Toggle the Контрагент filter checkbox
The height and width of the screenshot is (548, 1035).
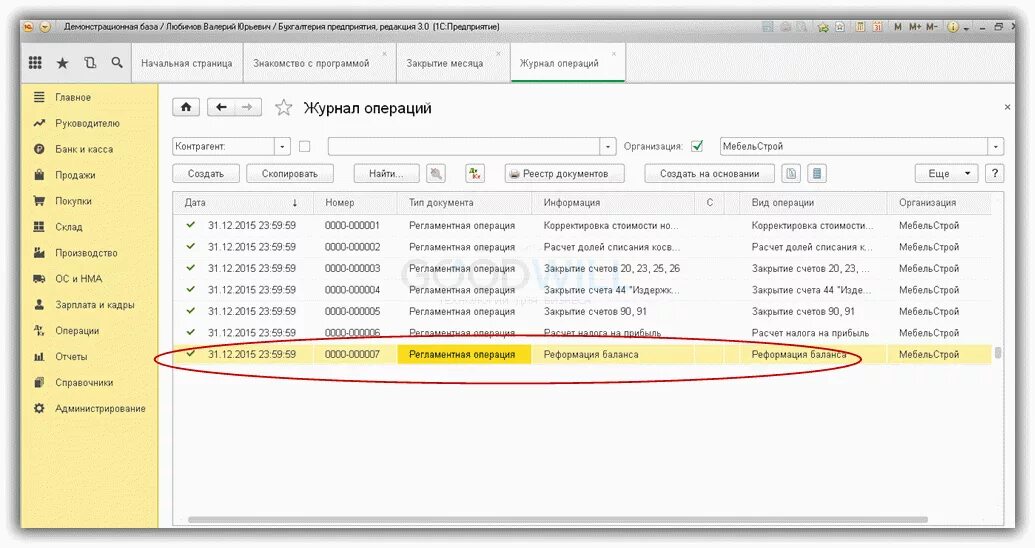(304, 147)
